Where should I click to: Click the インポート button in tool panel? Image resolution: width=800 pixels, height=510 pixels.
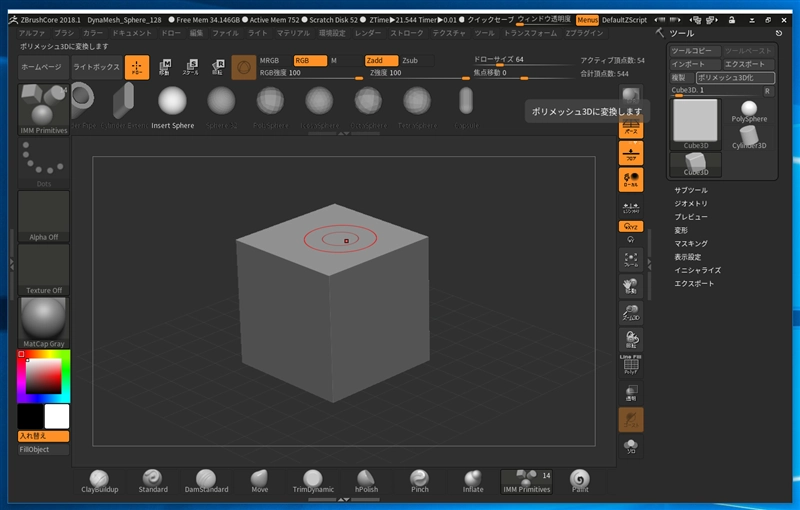click(695, 64)
